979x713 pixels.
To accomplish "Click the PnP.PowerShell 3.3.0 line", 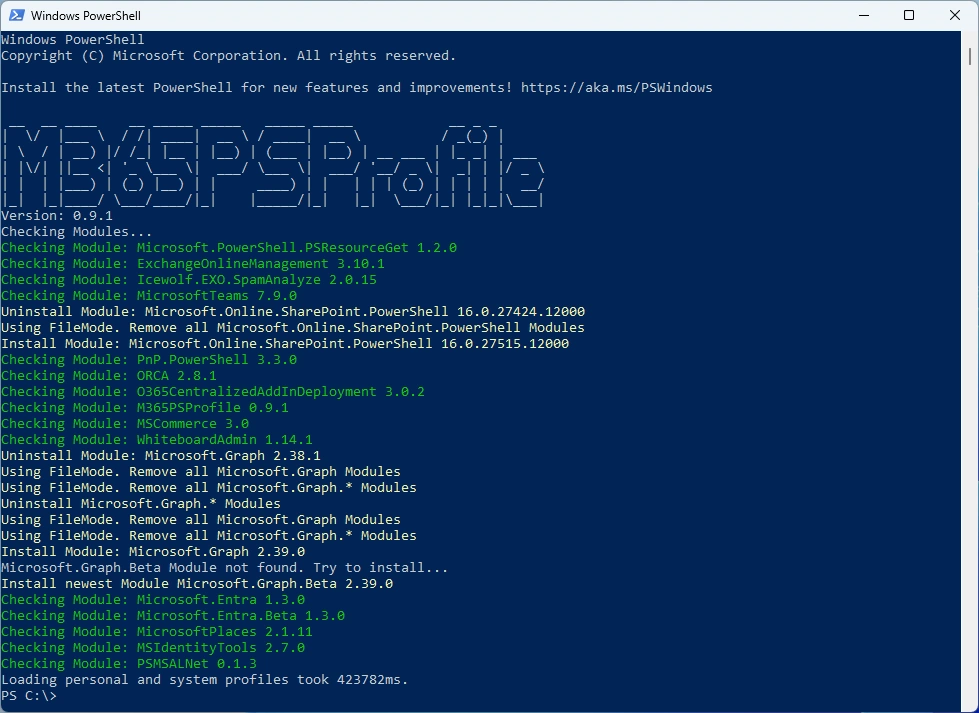I will tap(149, 360).
